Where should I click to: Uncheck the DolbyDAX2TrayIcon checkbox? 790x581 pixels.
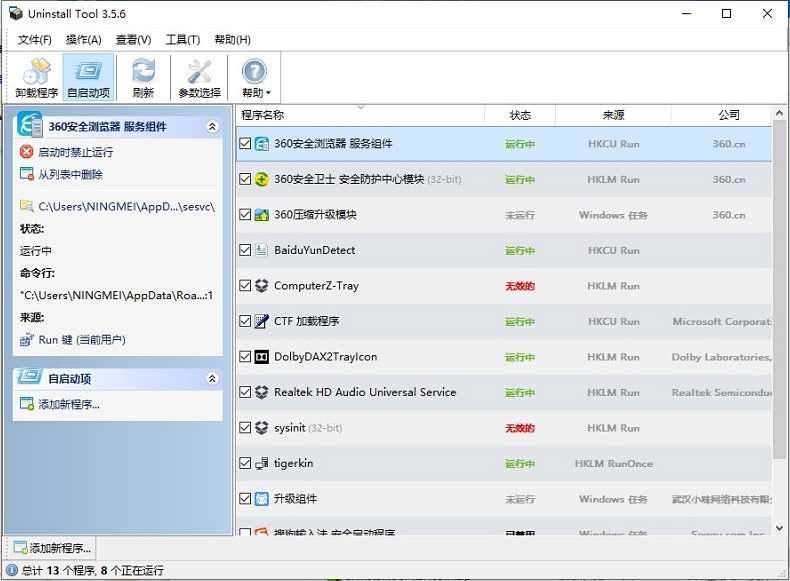(245, 357)
